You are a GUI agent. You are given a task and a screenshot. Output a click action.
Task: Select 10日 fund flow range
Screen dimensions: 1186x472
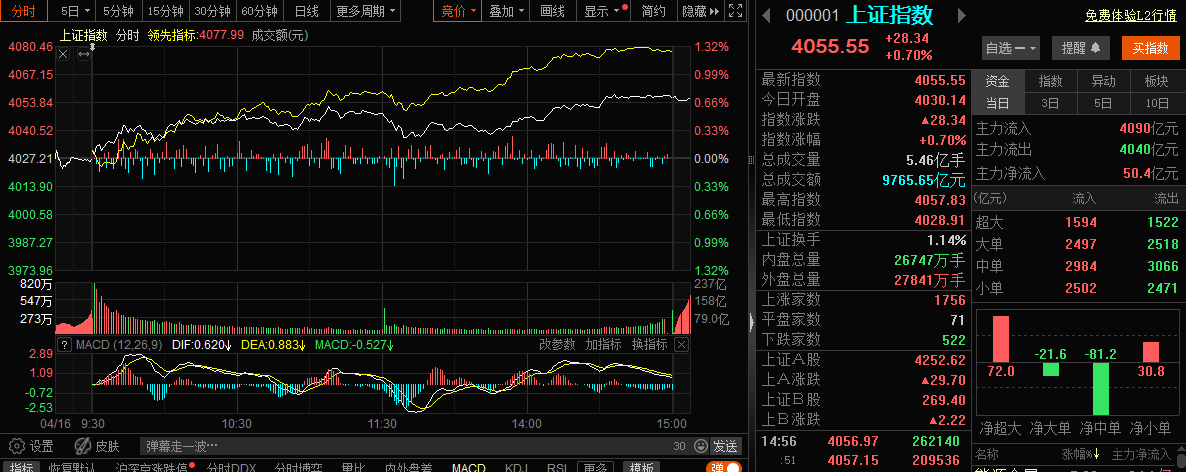pyautogui.click(x=1157, y=103)
